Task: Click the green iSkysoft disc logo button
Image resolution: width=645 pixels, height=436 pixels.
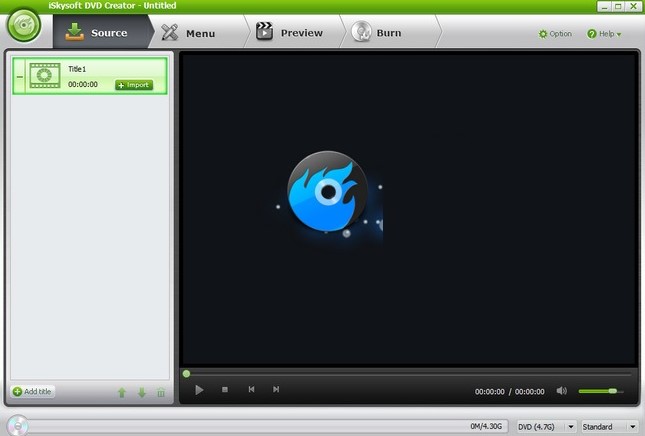Action: tap(24, 25)
